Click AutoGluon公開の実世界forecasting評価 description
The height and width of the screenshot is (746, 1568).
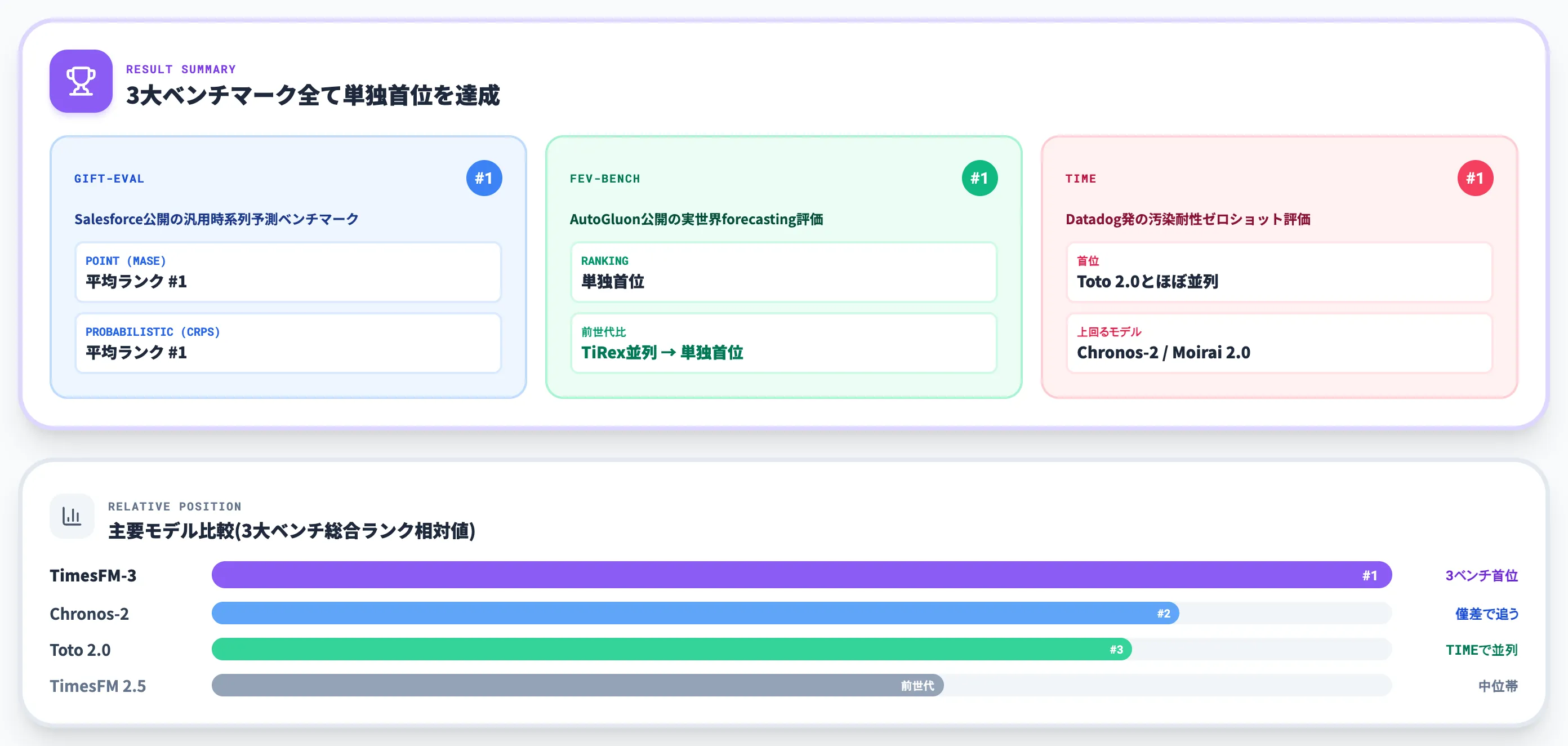click(x=696, y=219)
